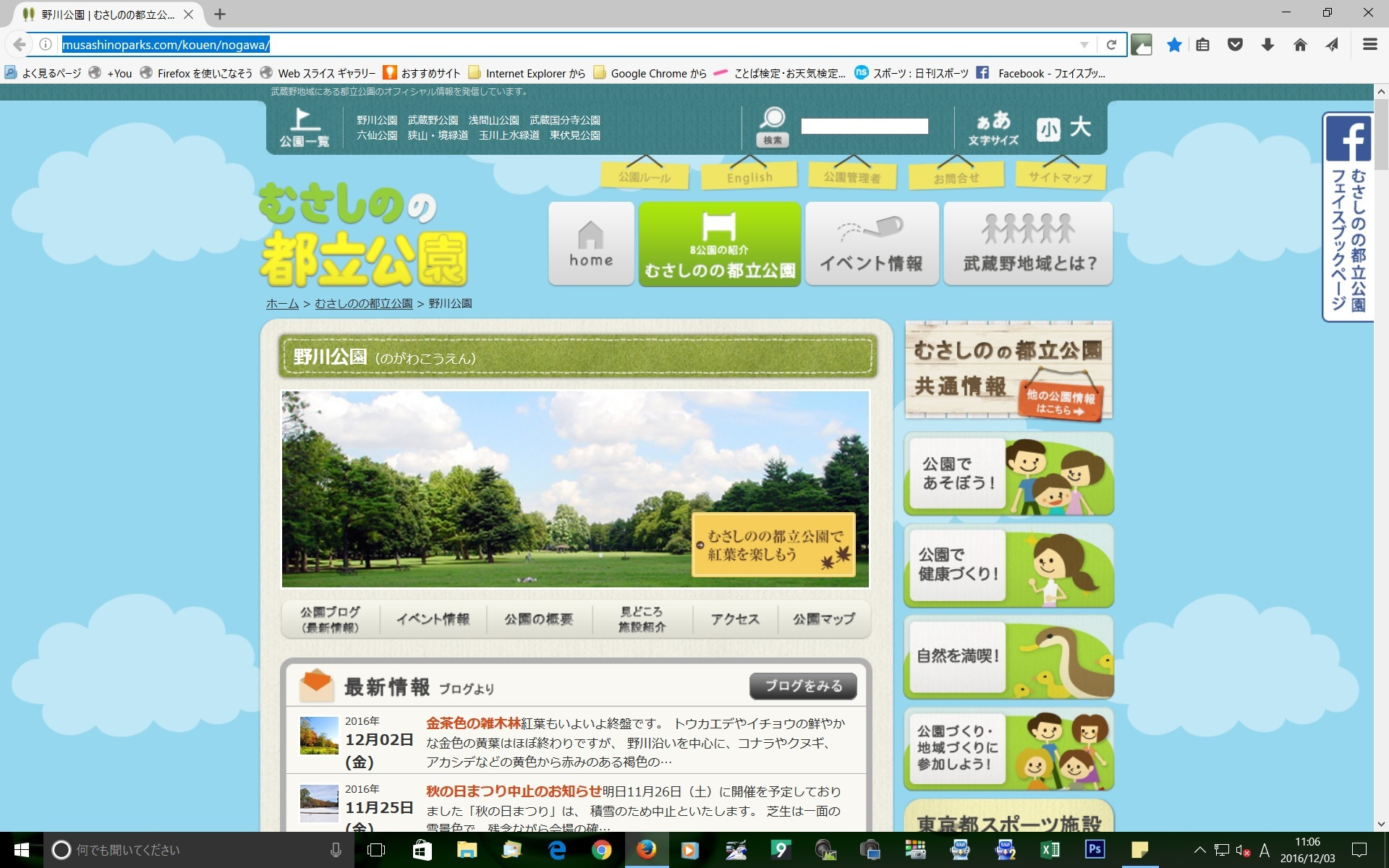This screenshot has width=1389, height=868.
Task: Open Chrome from the Windows taskbar
Action: pyautogui.click(x=601, y=850)
